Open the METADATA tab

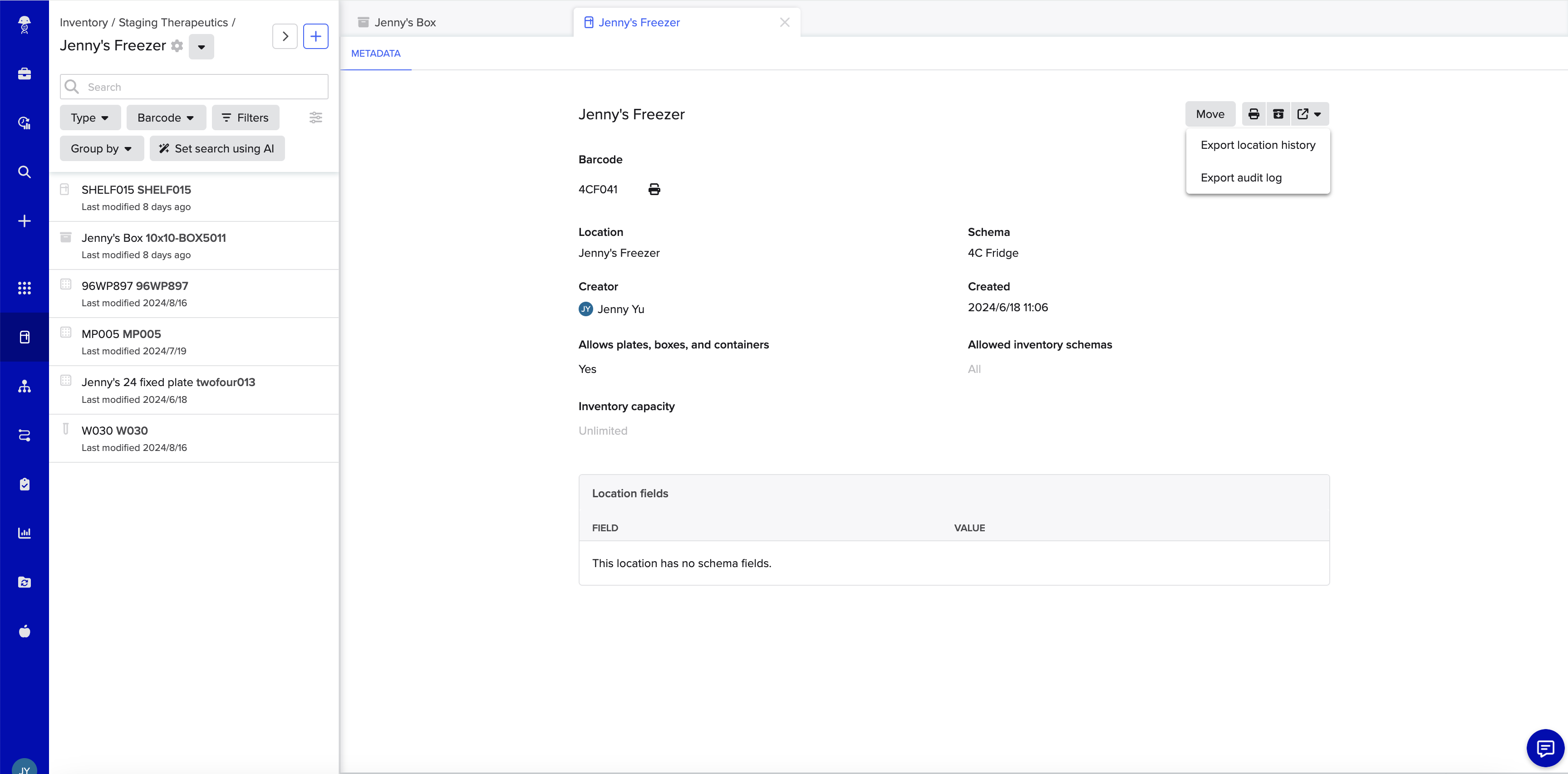[x=376, y=54]
